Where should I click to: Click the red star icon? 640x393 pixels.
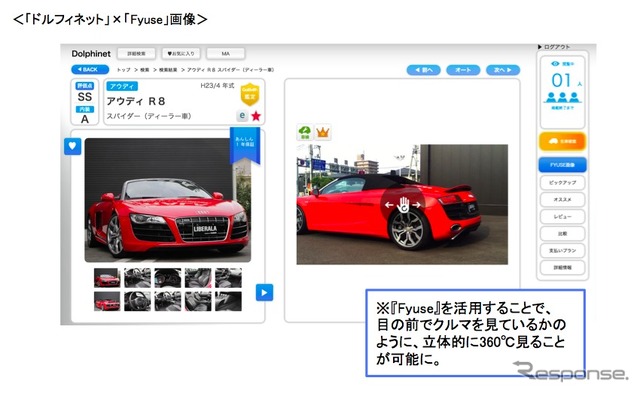click(x=256, y=116)
